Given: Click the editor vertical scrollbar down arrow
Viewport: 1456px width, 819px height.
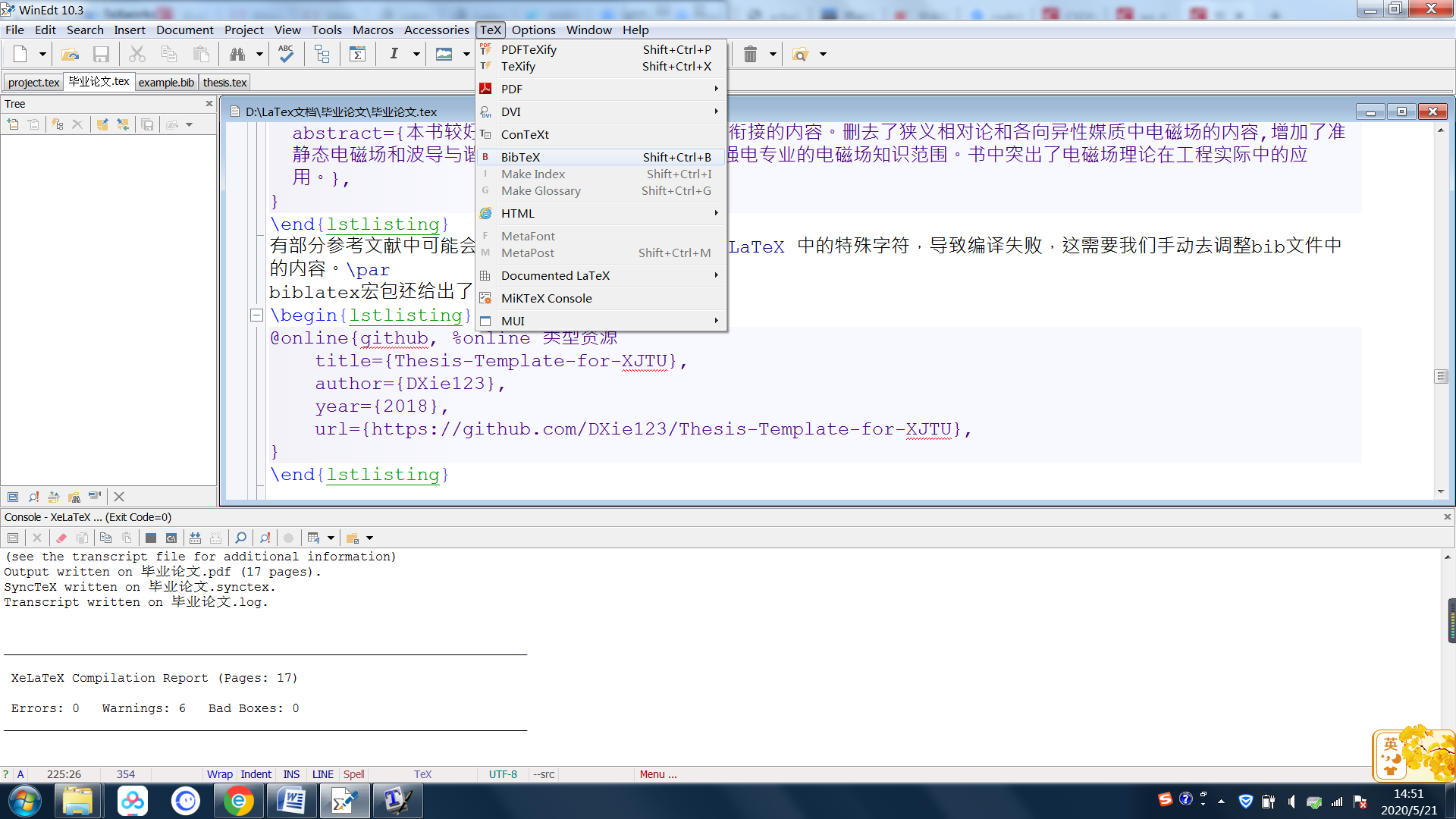Looking at the screenshot, I should [1441, 491].
